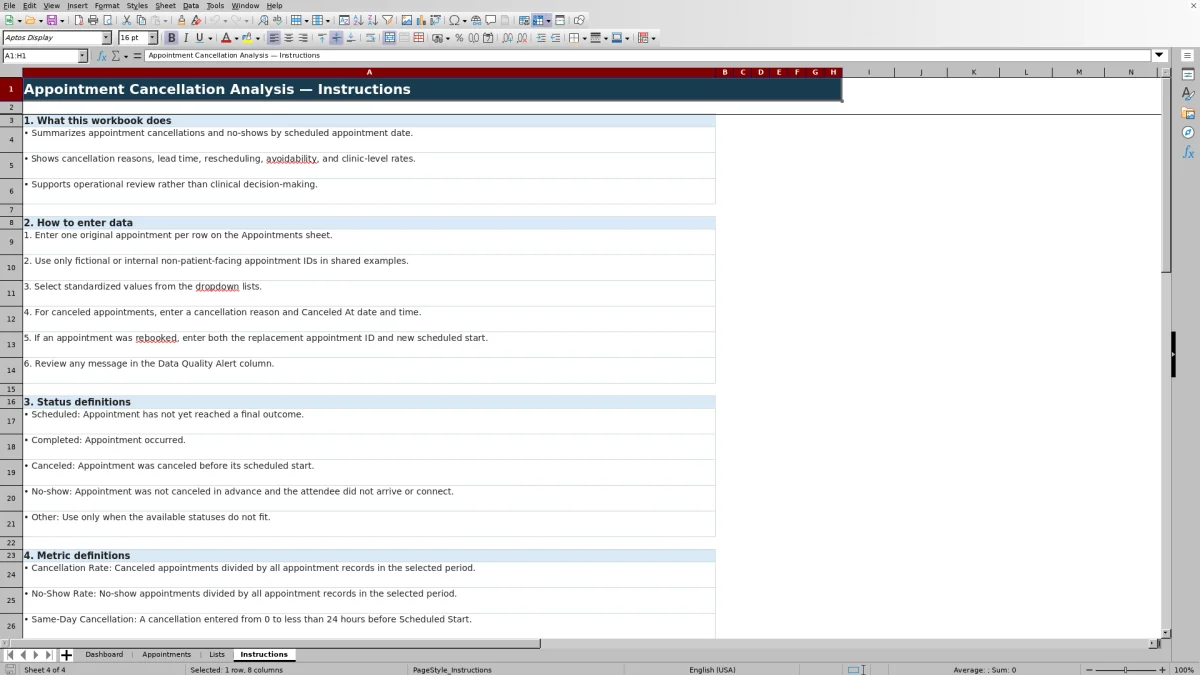This screenshot has width=1200, height=675.
Task: Open the Select Function sum dropdown arrow
Action: click(126, 56)
